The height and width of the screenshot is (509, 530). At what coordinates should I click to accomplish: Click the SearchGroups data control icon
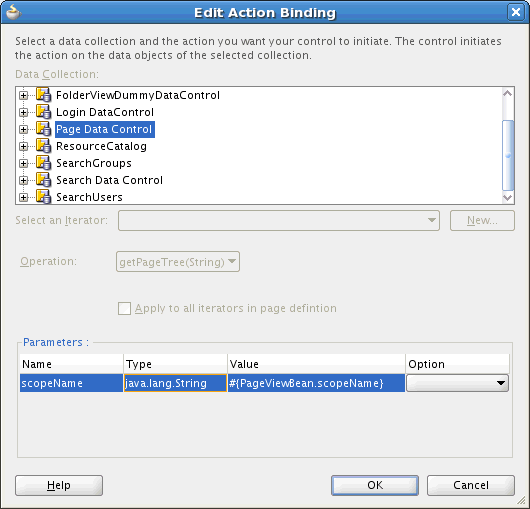point(44,163)
